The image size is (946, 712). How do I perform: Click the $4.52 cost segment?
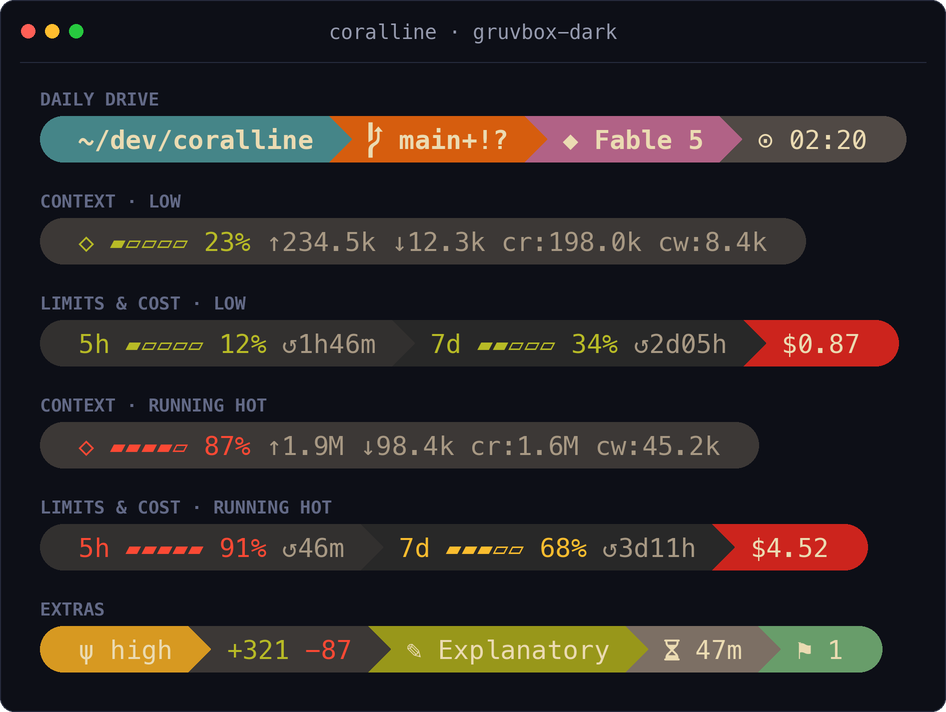point(789,548)
